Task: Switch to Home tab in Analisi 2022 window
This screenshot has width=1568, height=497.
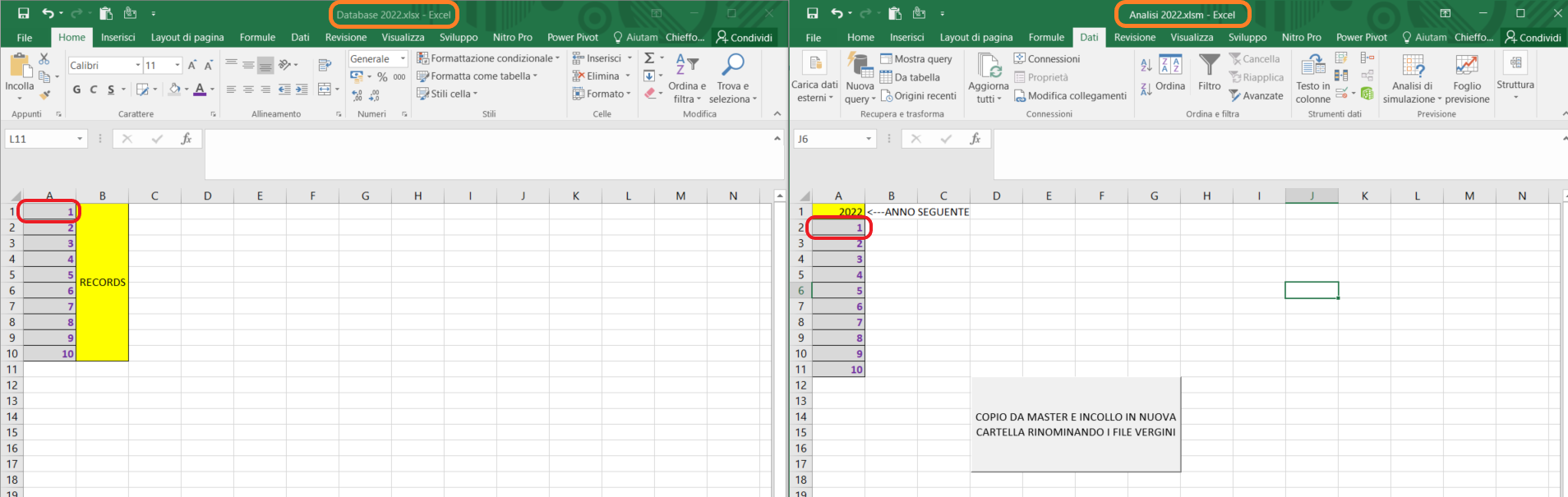Action: pyautogui.click(x=860, y=37)
